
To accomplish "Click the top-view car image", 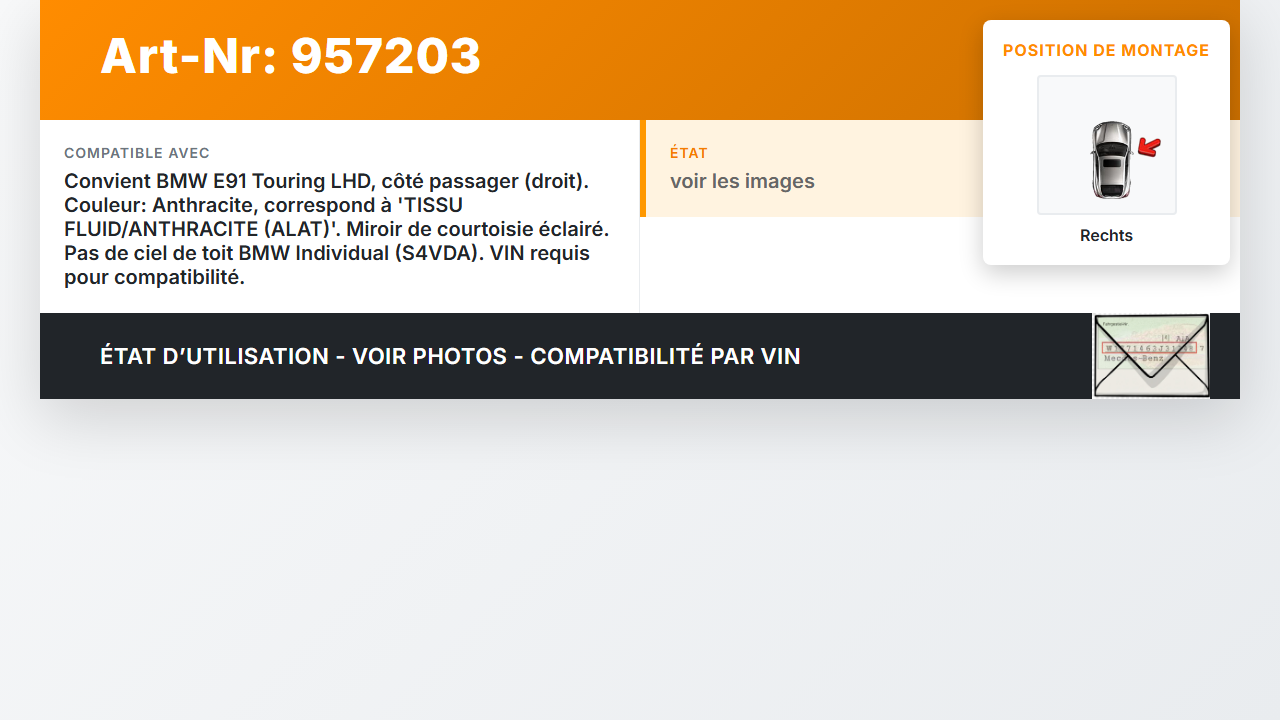I will pos(1111,159).
